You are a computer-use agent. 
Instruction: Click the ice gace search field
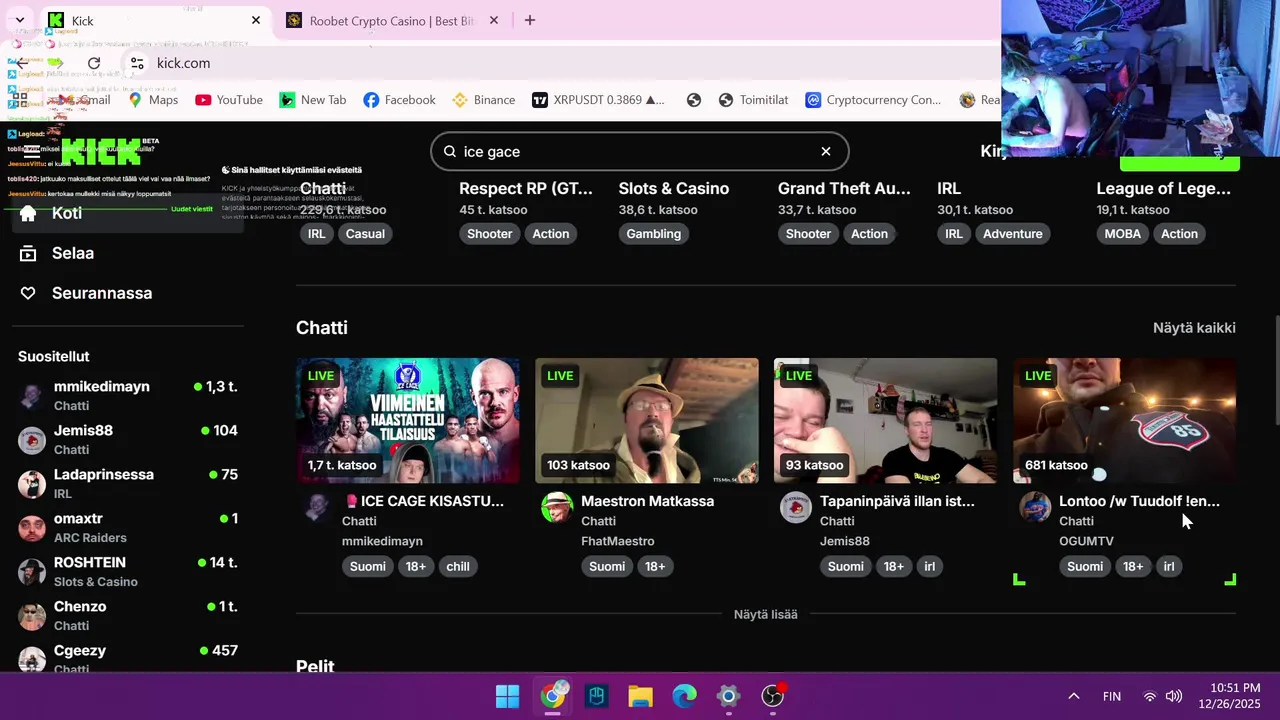(x=640, y=151)
